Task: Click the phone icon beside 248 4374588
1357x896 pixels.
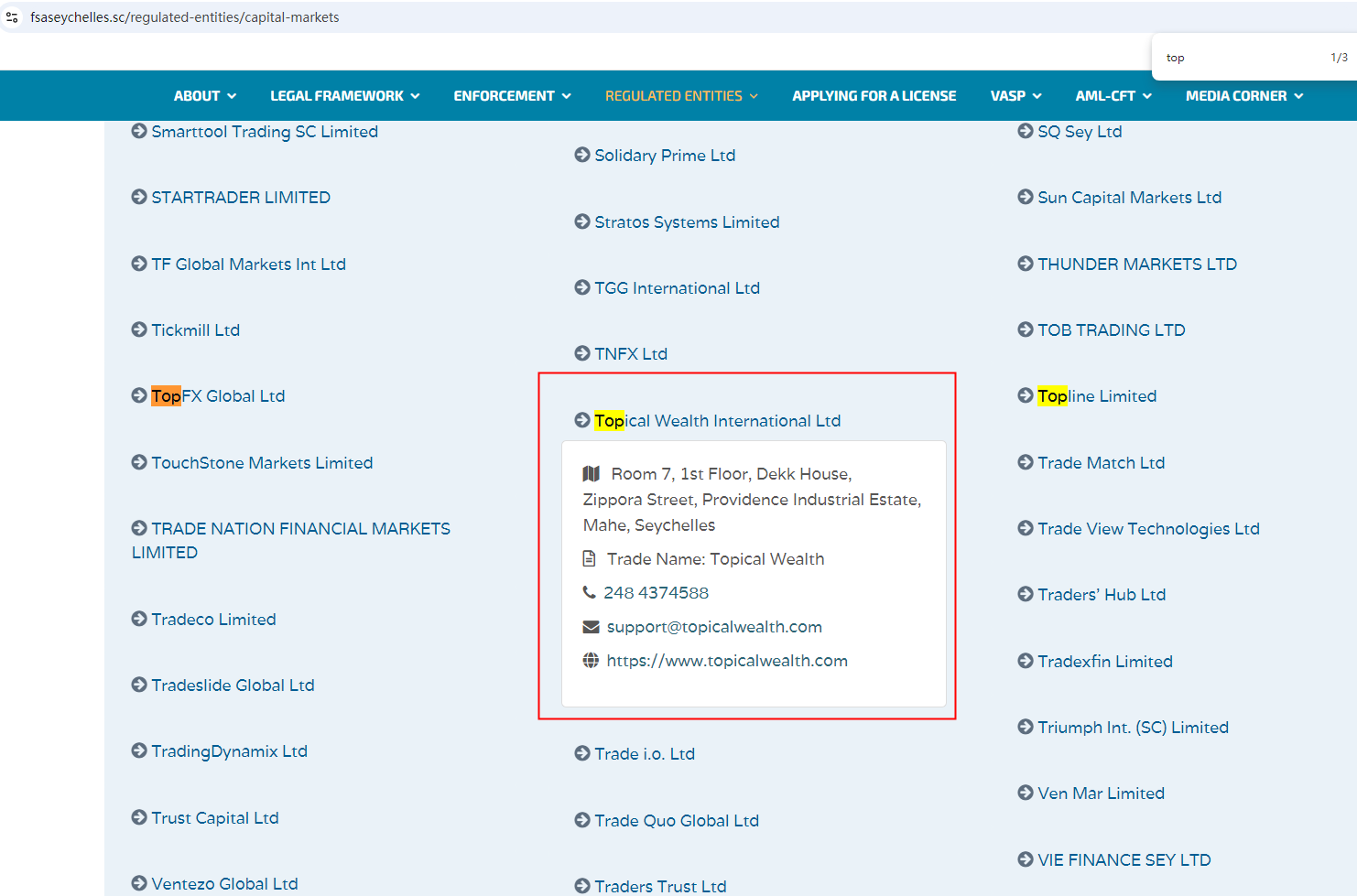Action: tap(590, 593)
